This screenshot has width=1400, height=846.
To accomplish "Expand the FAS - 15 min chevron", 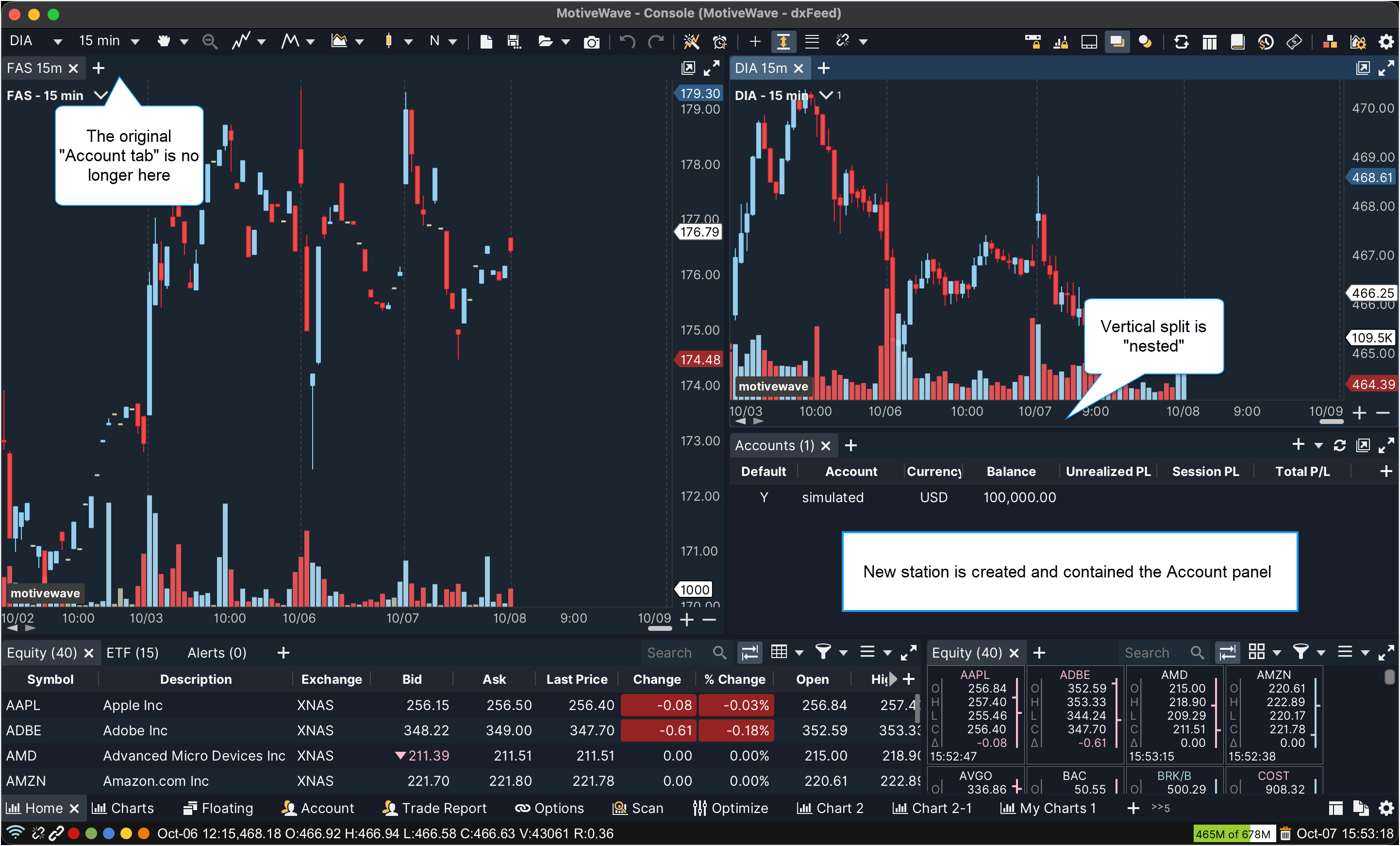I will [x=100, y=95].
